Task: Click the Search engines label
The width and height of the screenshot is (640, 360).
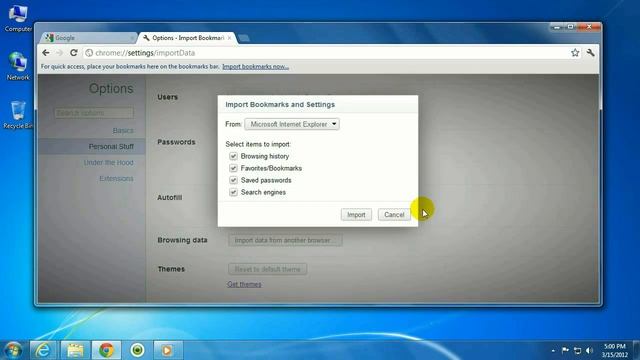Action: 263,192
